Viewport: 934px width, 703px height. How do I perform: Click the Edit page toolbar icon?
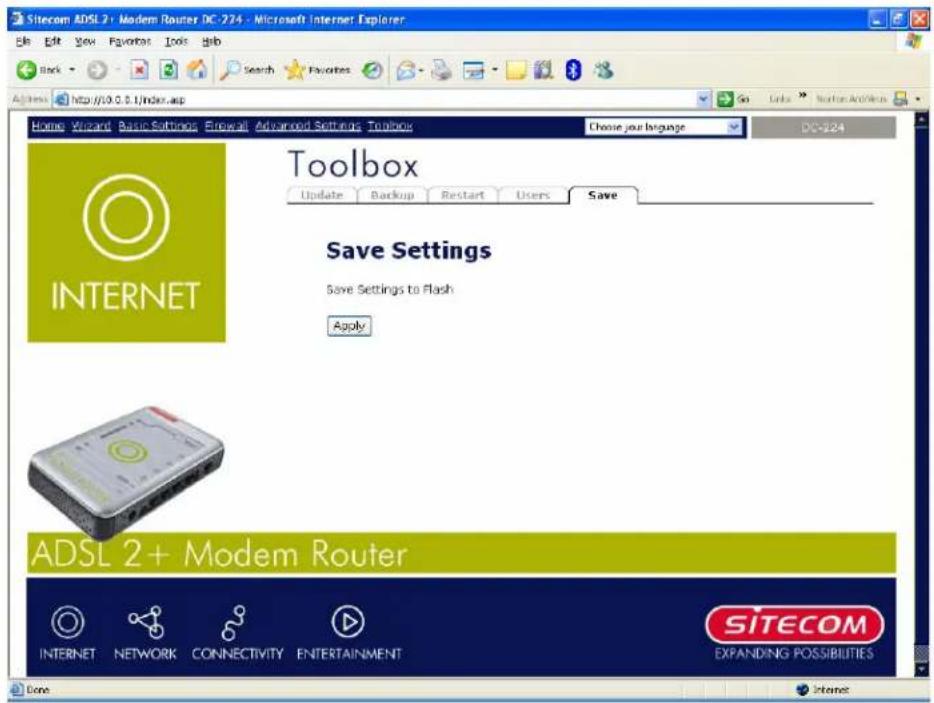474,71
